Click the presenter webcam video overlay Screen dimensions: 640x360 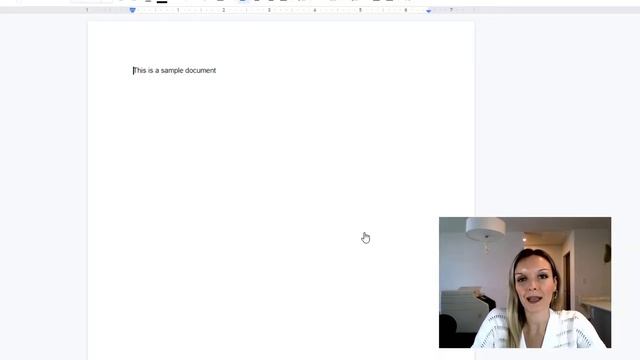click(x=525, y=282)
